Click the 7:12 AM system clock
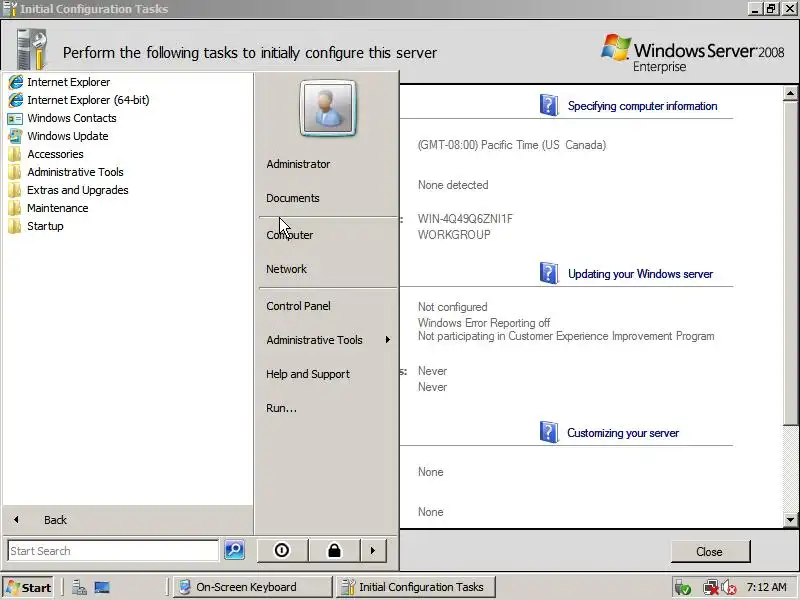 766,587
